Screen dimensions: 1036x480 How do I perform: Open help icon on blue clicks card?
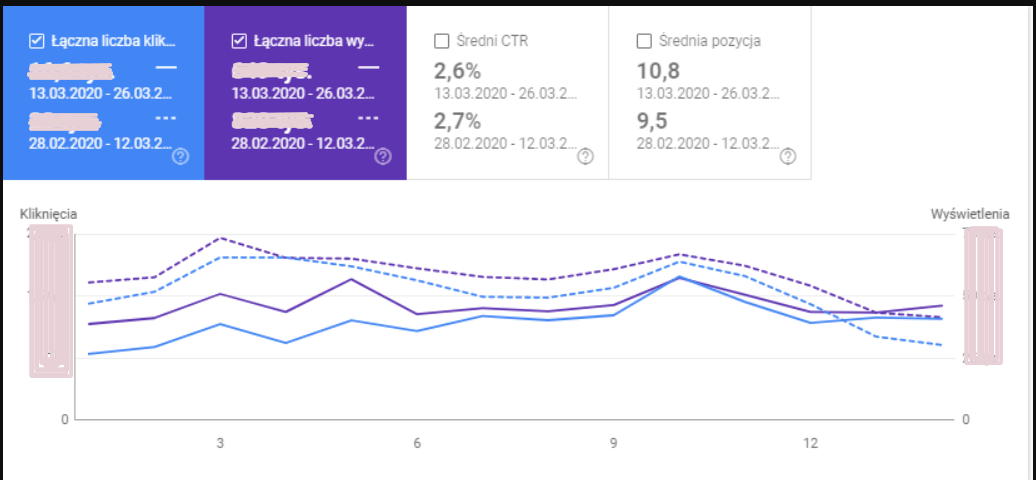pos(180,157)
